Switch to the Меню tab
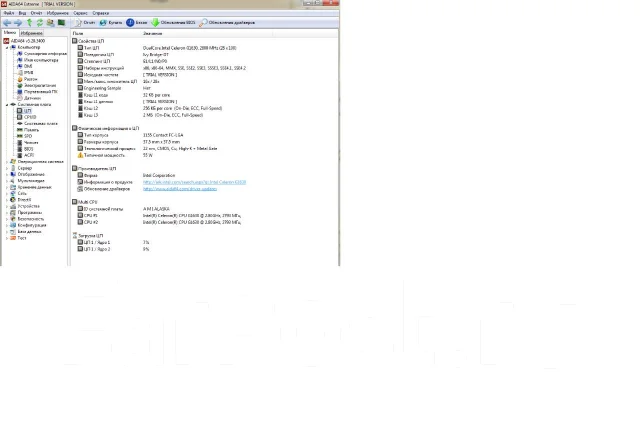Screen dimensions: 640x435 pos(10,33)
